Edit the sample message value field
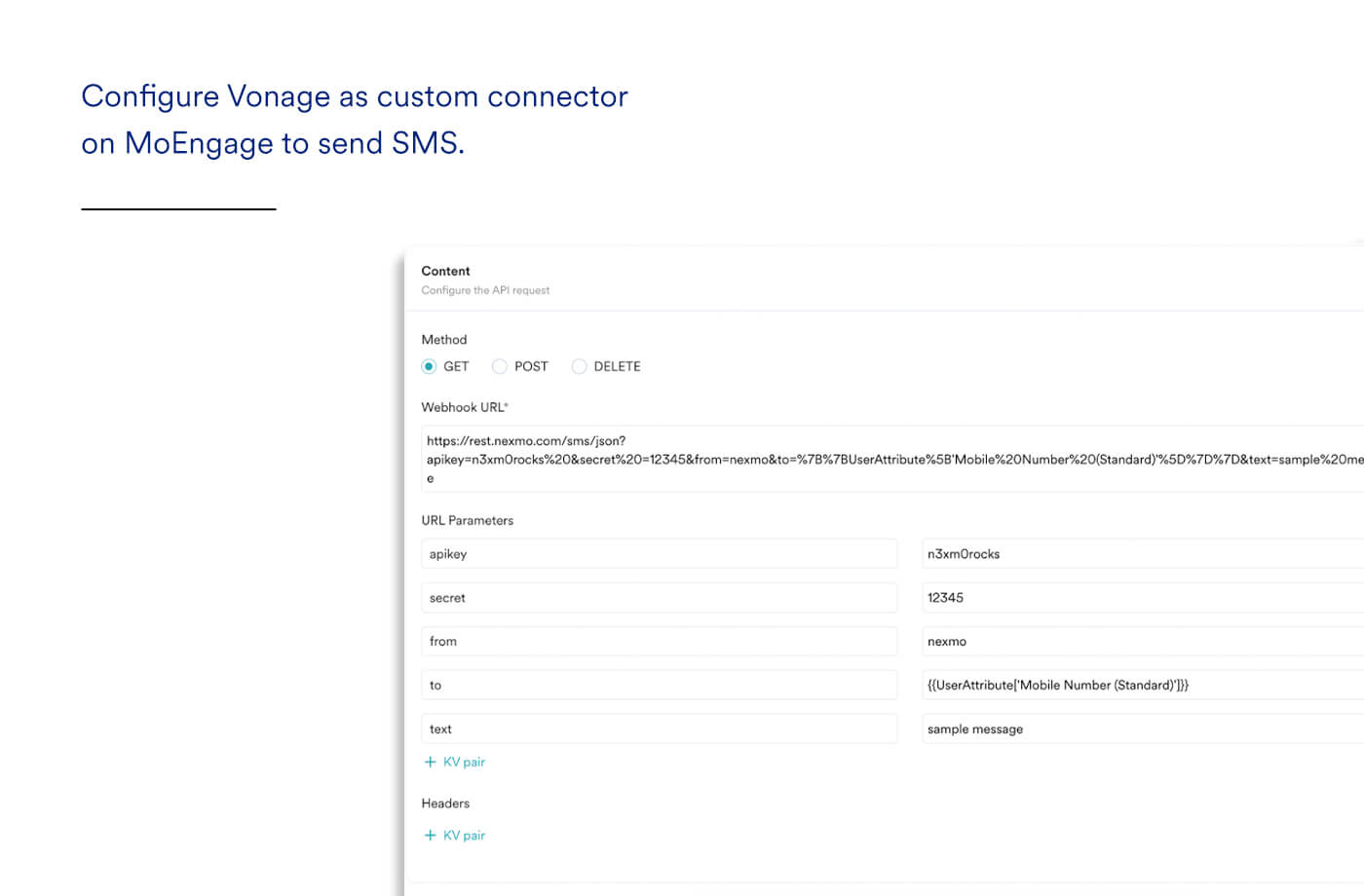This screenshot has width=1364, height=896. click(x=1143, y=729)
